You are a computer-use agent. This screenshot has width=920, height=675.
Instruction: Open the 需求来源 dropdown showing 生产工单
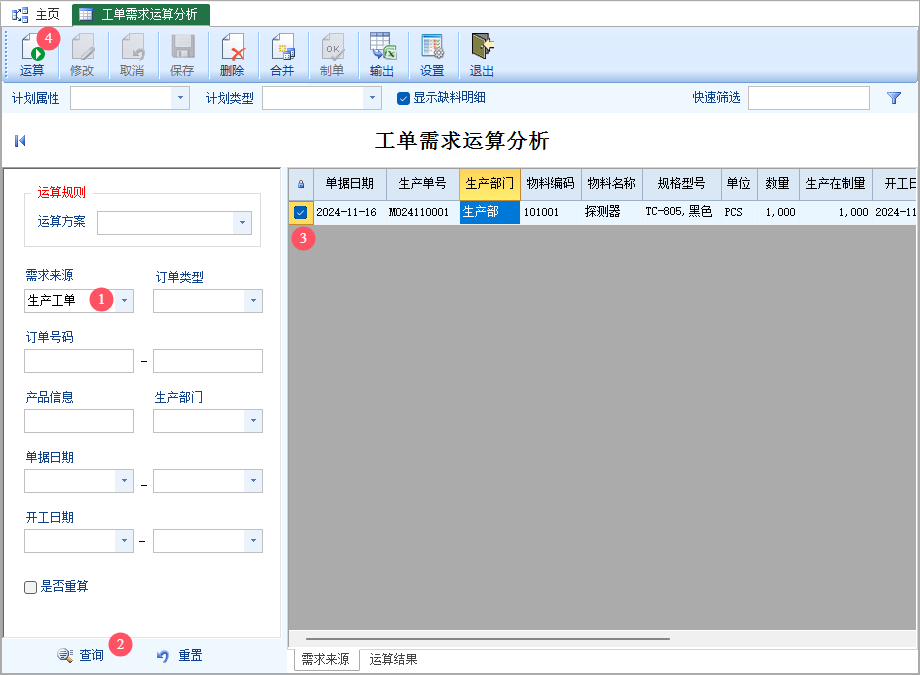click(x=124, y=301)
